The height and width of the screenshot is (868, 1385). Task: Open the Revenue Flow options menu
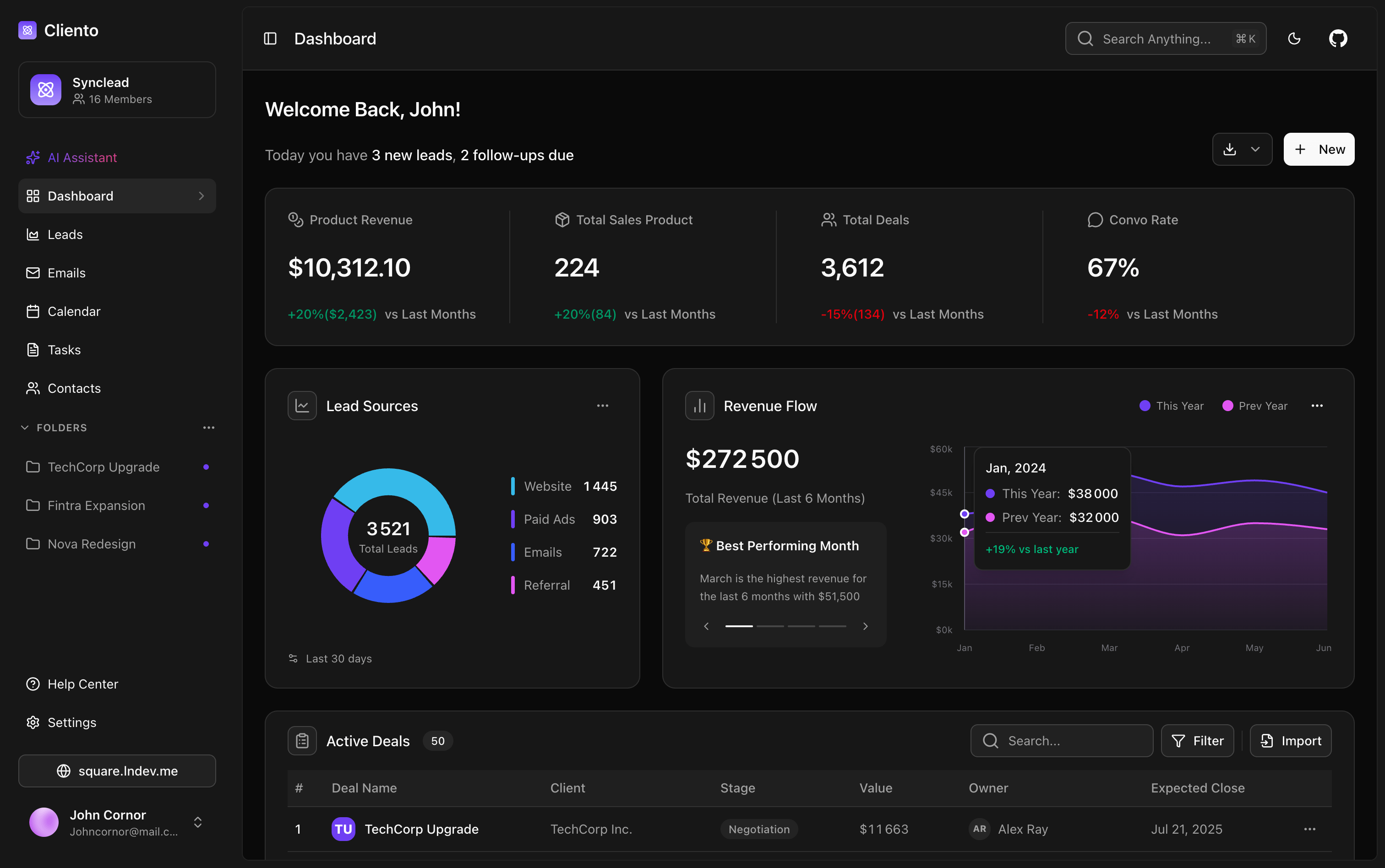pos(1317,405)
